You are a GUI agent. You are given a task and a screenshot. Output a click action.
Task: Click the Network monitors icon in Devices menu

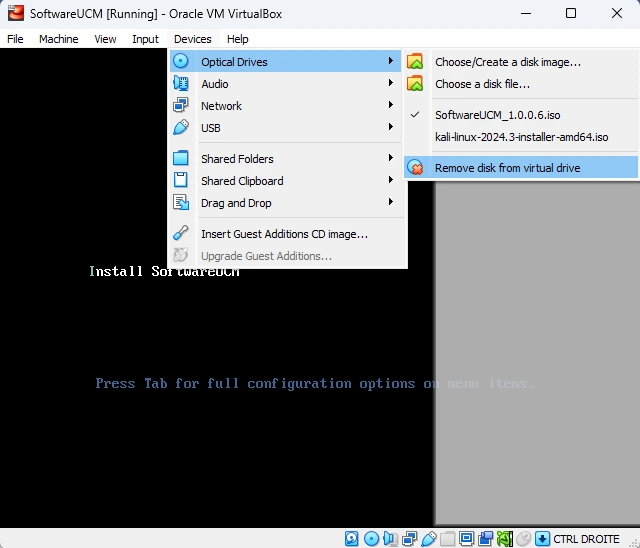click(180, 105)
